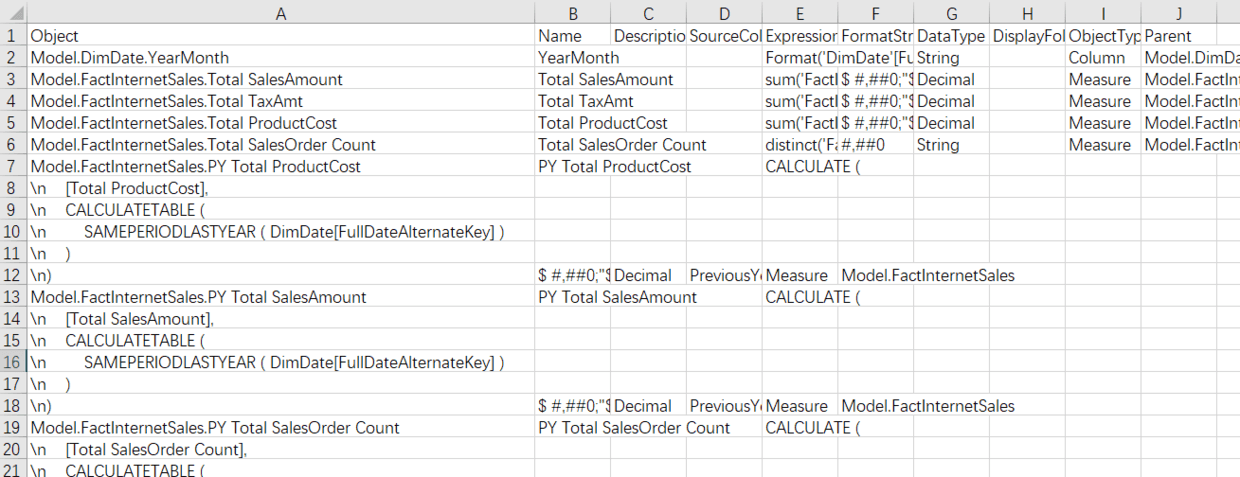1240x477 pixels.
Task: Click the '#,##0' format cell in row 6
Action: (876, 145)
